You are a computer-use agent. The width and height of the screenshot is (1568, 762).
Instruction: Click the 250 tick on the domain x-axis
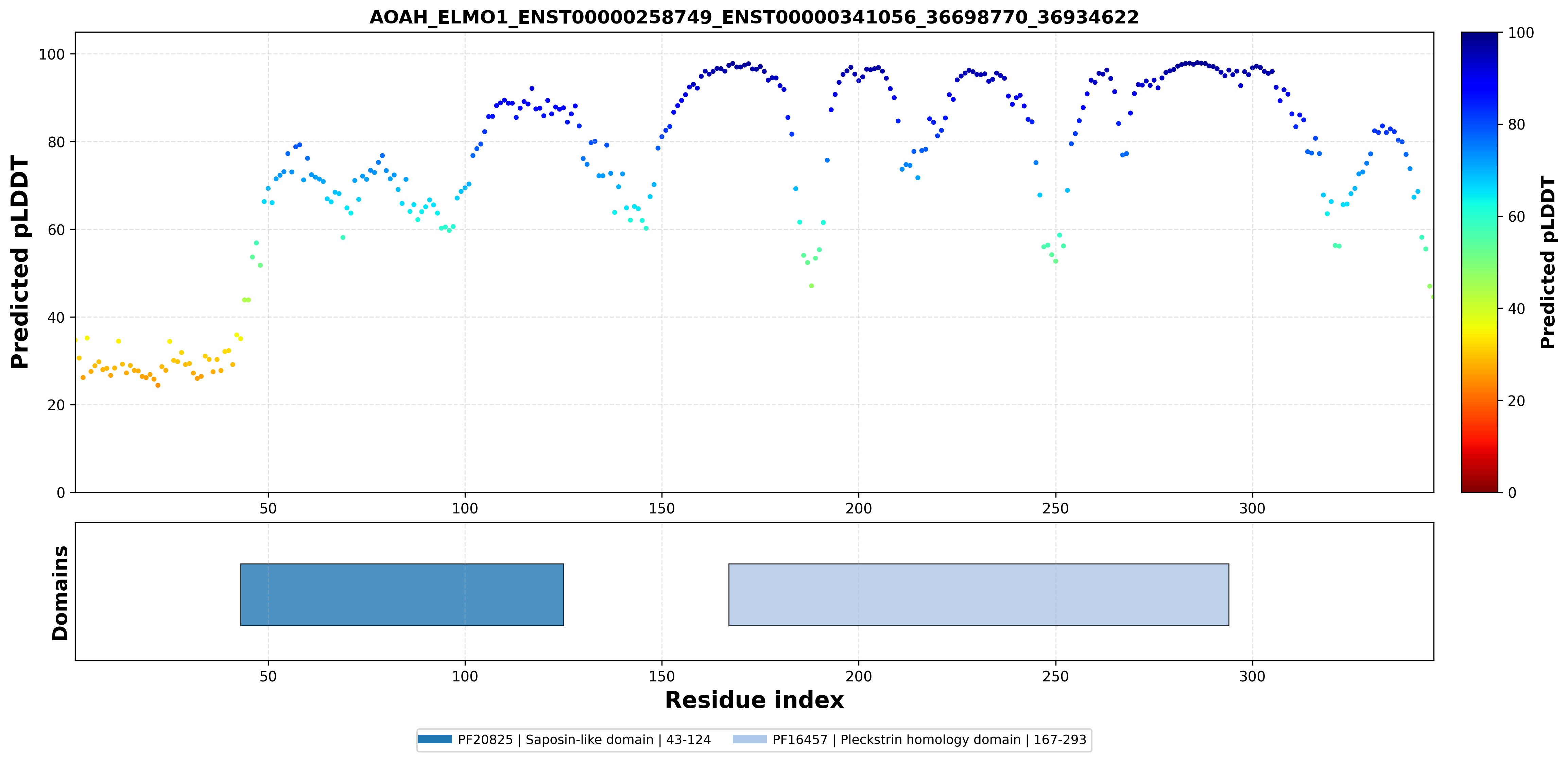(1055, 676)
